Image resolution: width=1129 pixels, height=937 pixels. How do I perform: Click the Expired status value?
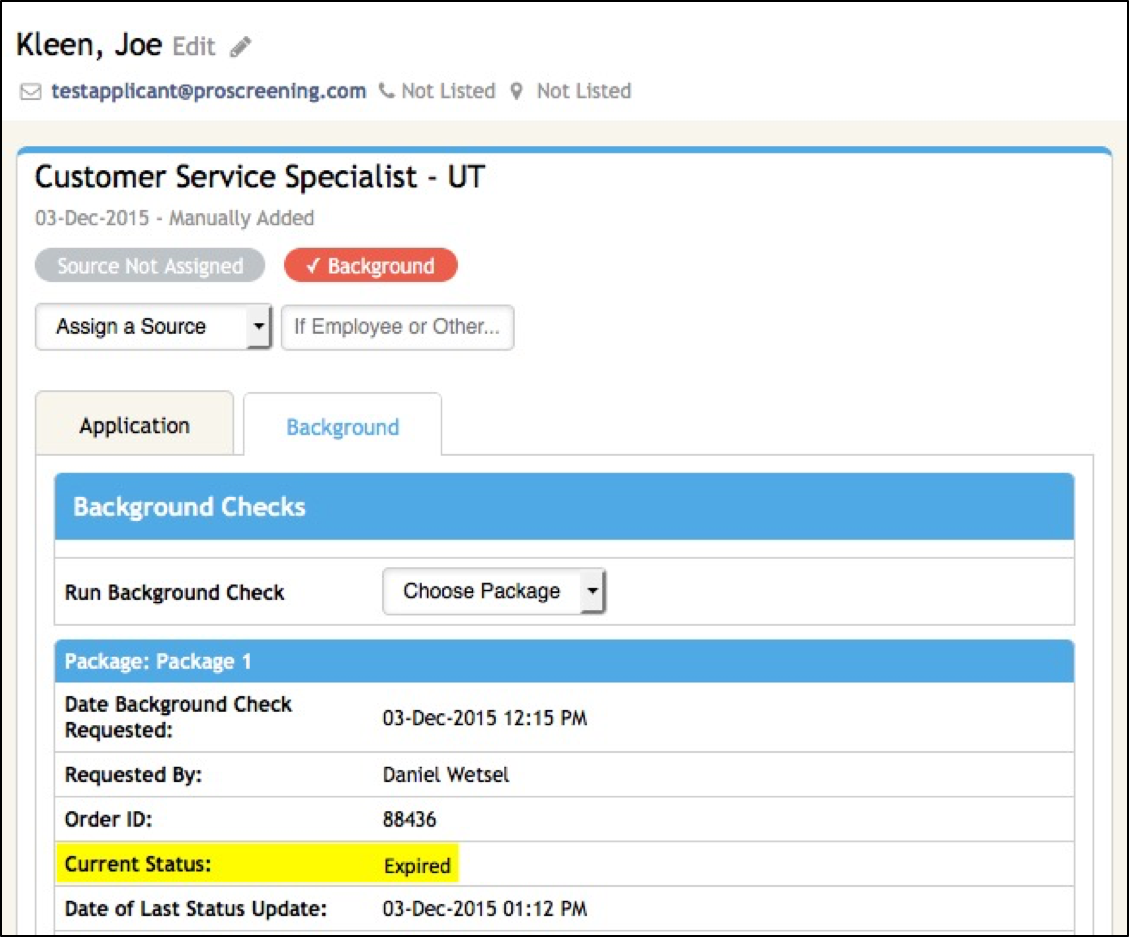click(x=418, y=866)
